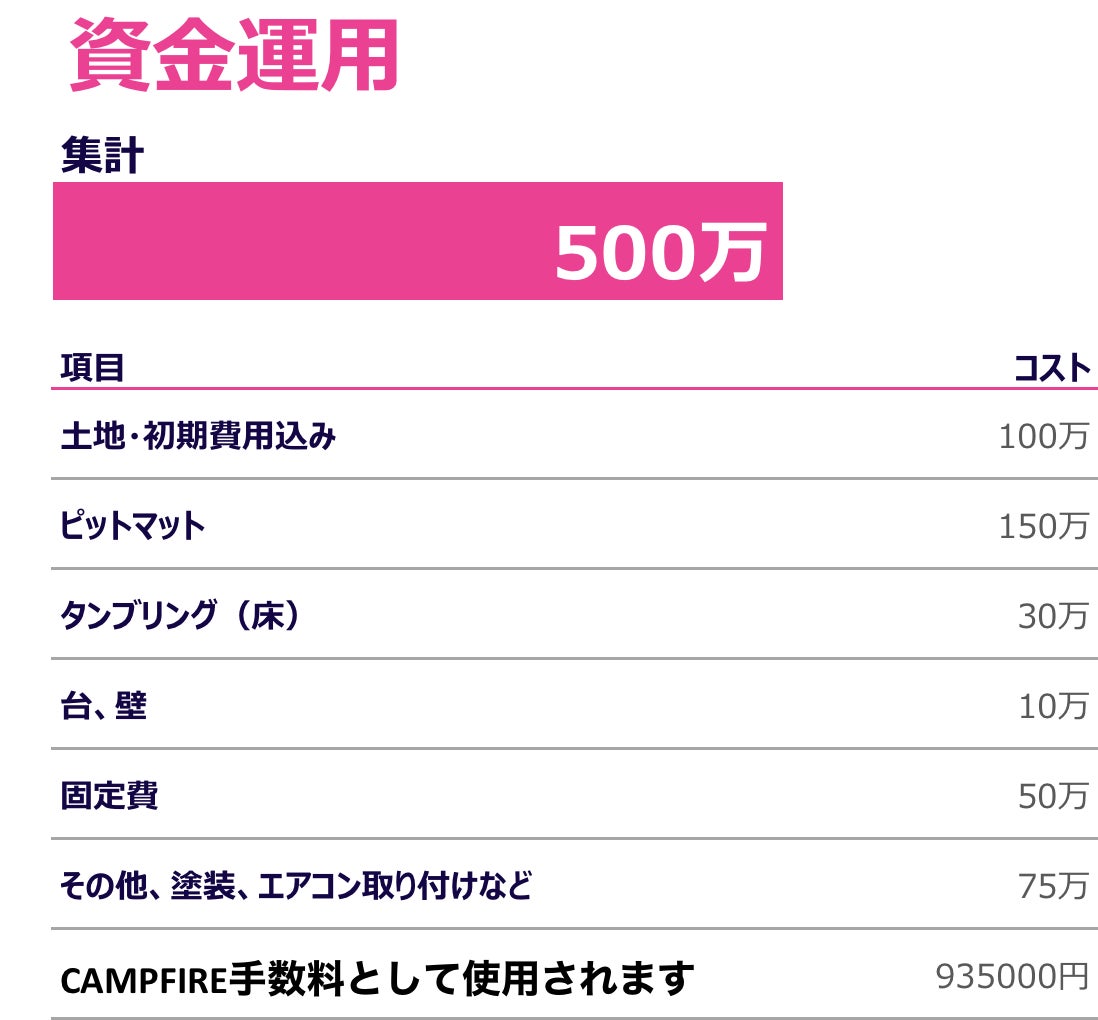Select the ピットマット row label

(132, 526)
